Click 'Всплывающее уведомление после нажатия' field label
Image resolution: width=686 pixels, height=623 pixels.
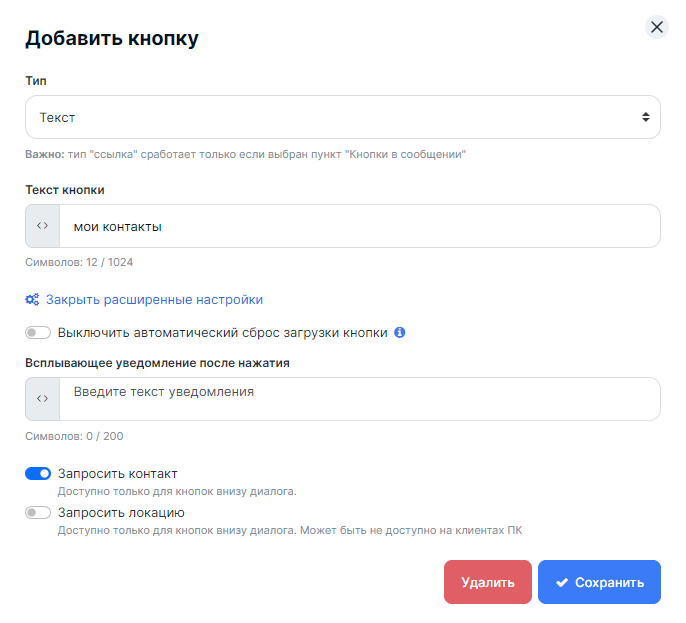157,362
